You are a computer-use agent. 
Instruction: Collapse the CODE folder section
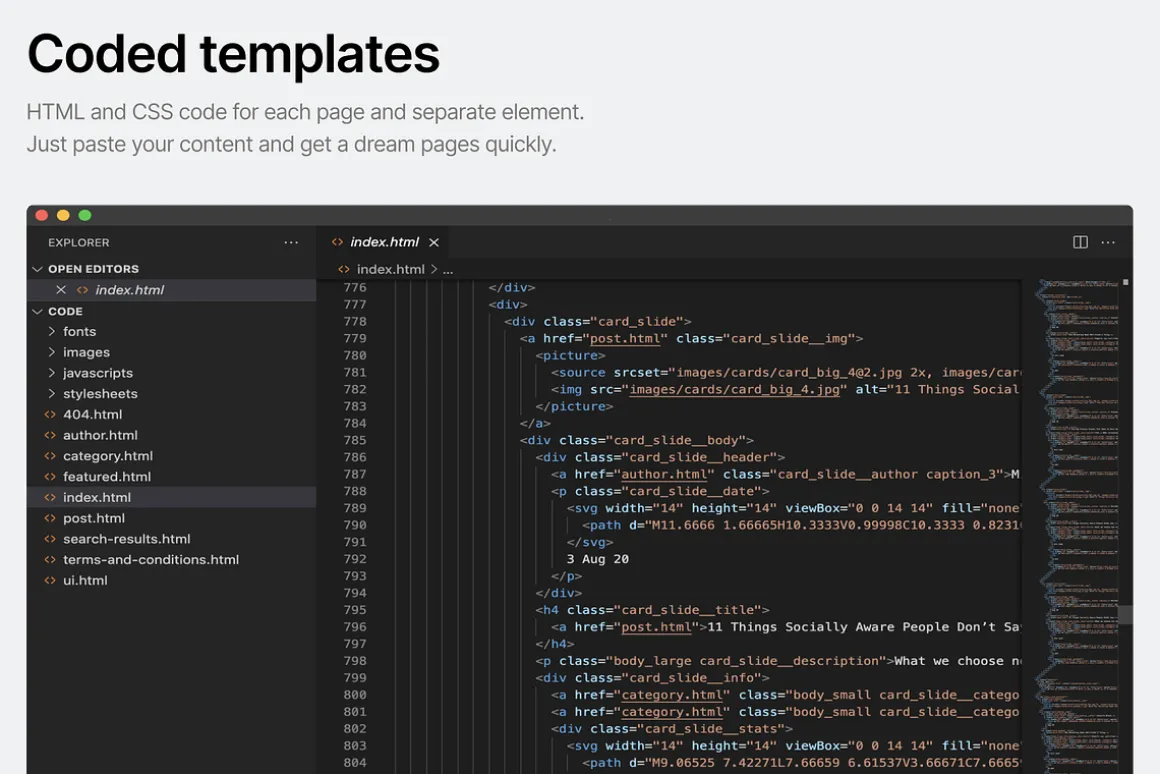38,312
